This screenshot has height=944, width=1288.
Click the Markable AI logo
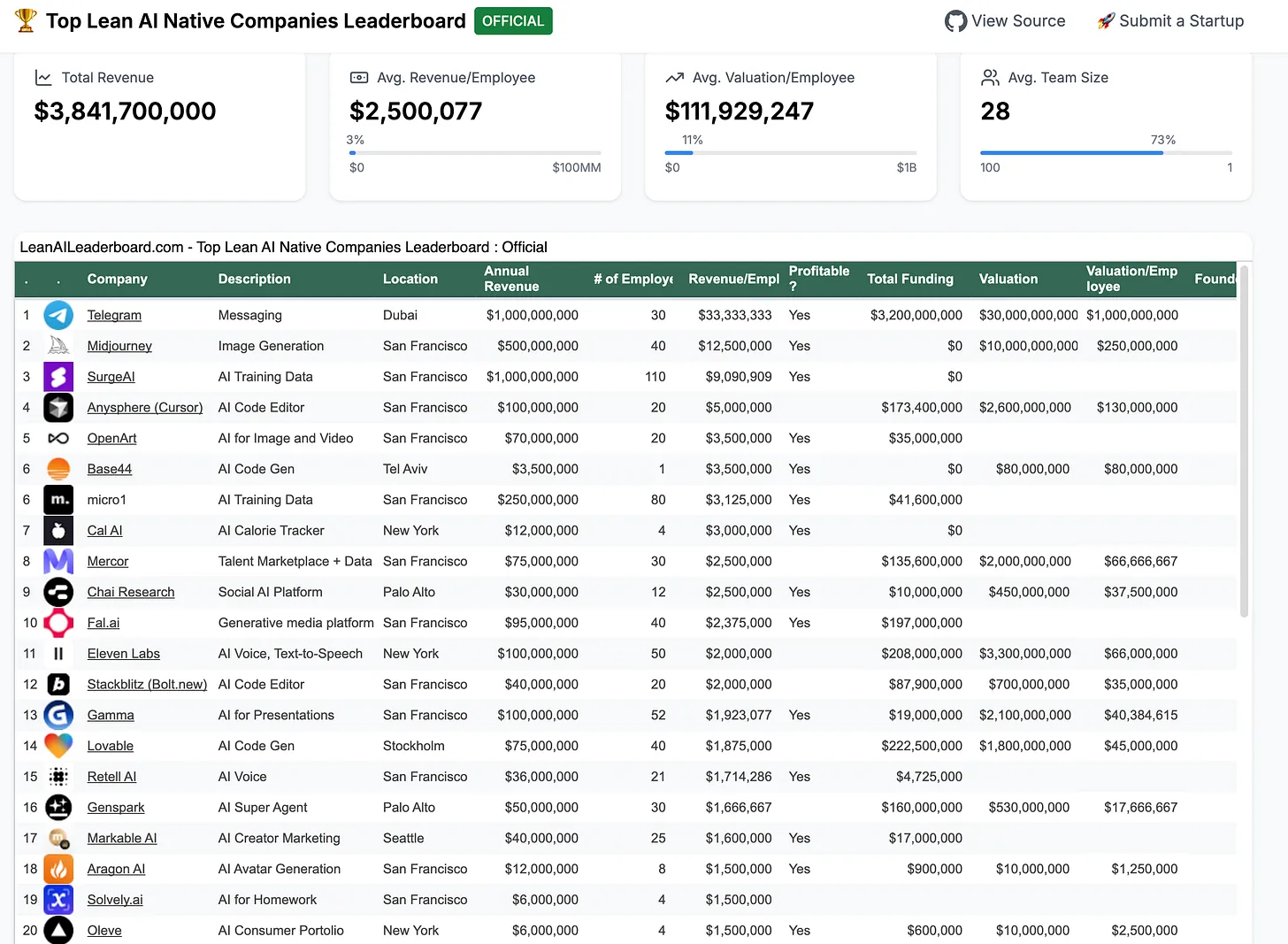pyautogui.click(x=58, y=838)
